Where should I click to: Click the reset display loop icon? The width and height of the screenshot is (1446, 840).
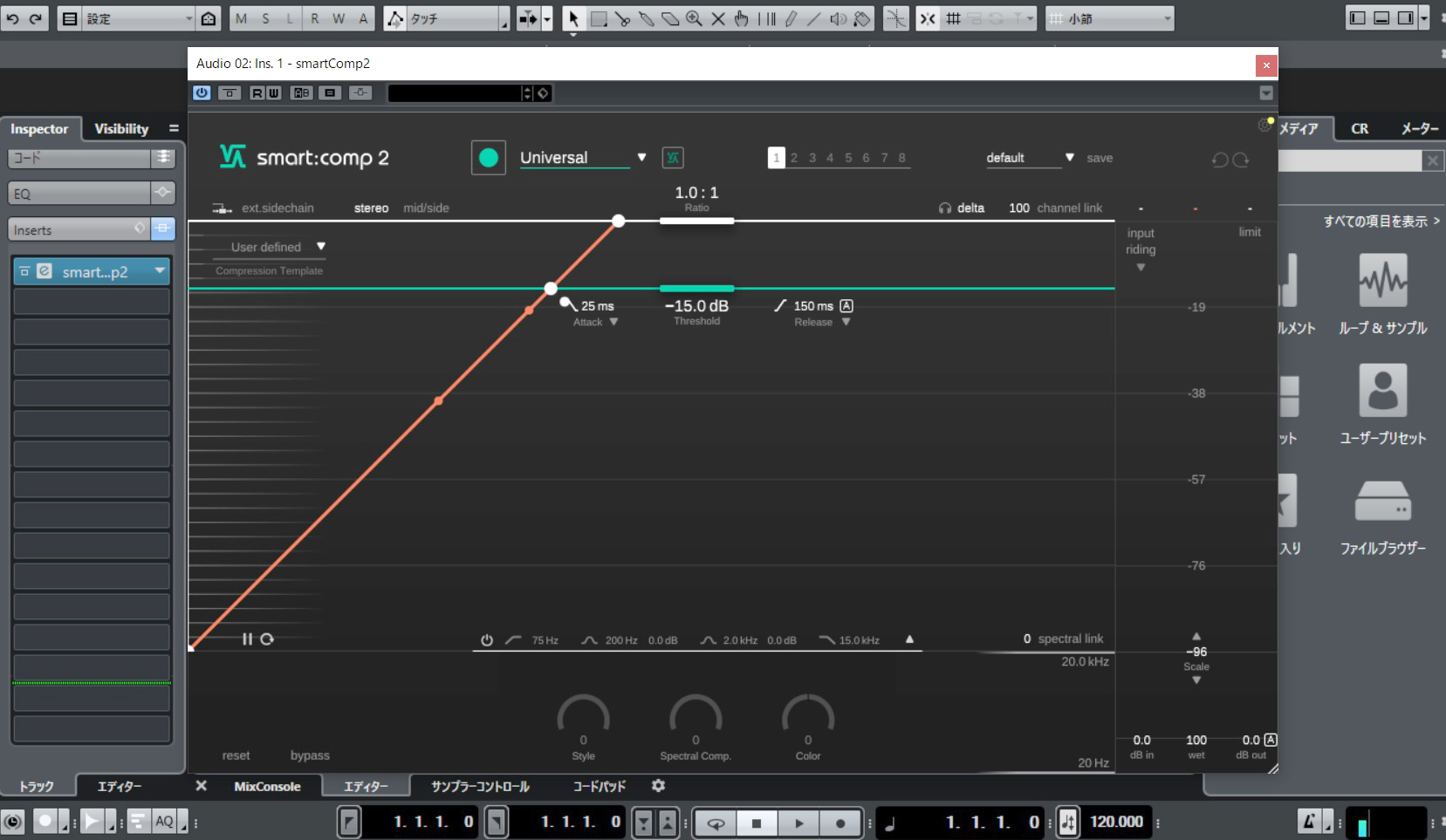click(x=267, y=639)
